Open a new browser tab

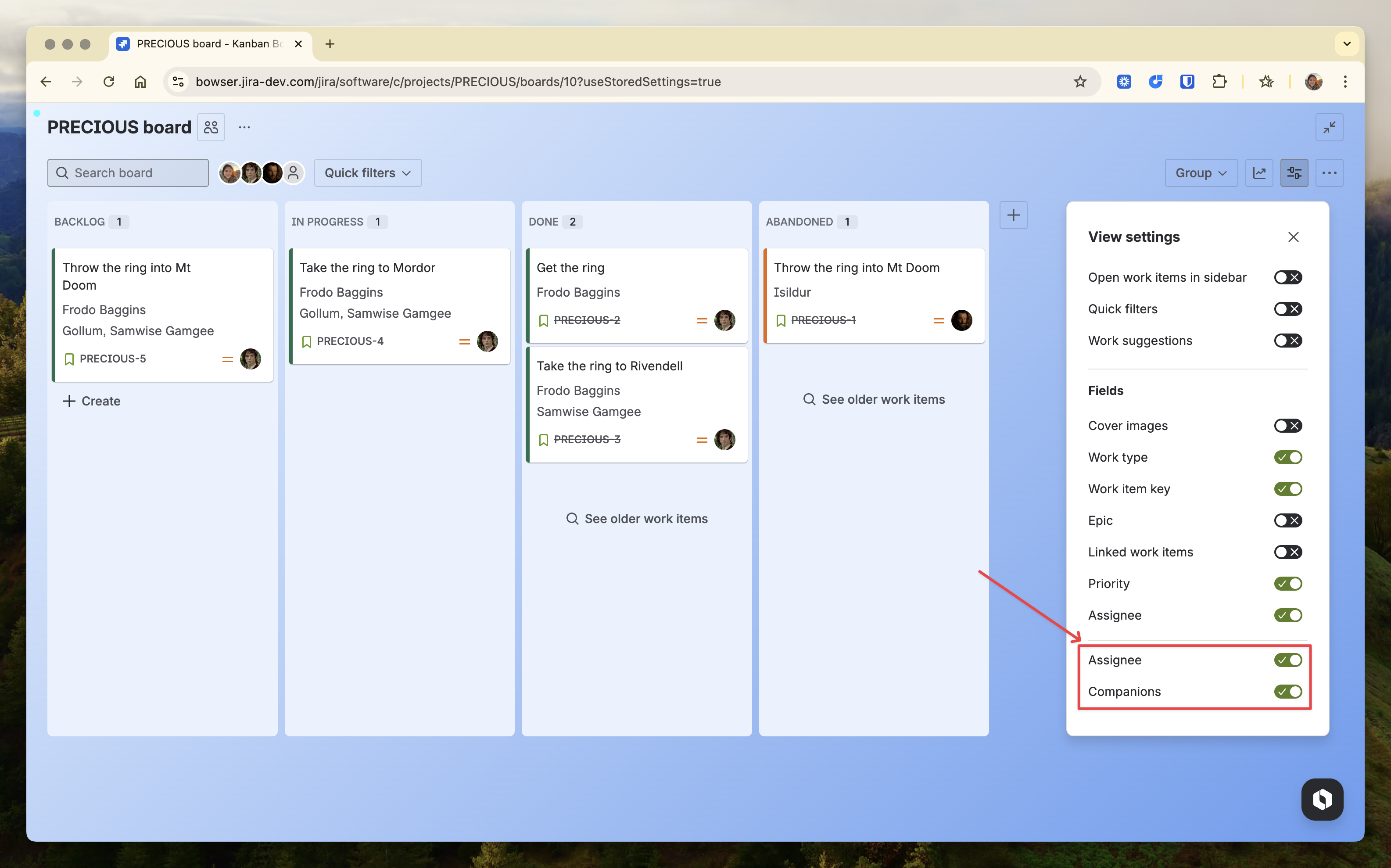click(x=330, y=43)
